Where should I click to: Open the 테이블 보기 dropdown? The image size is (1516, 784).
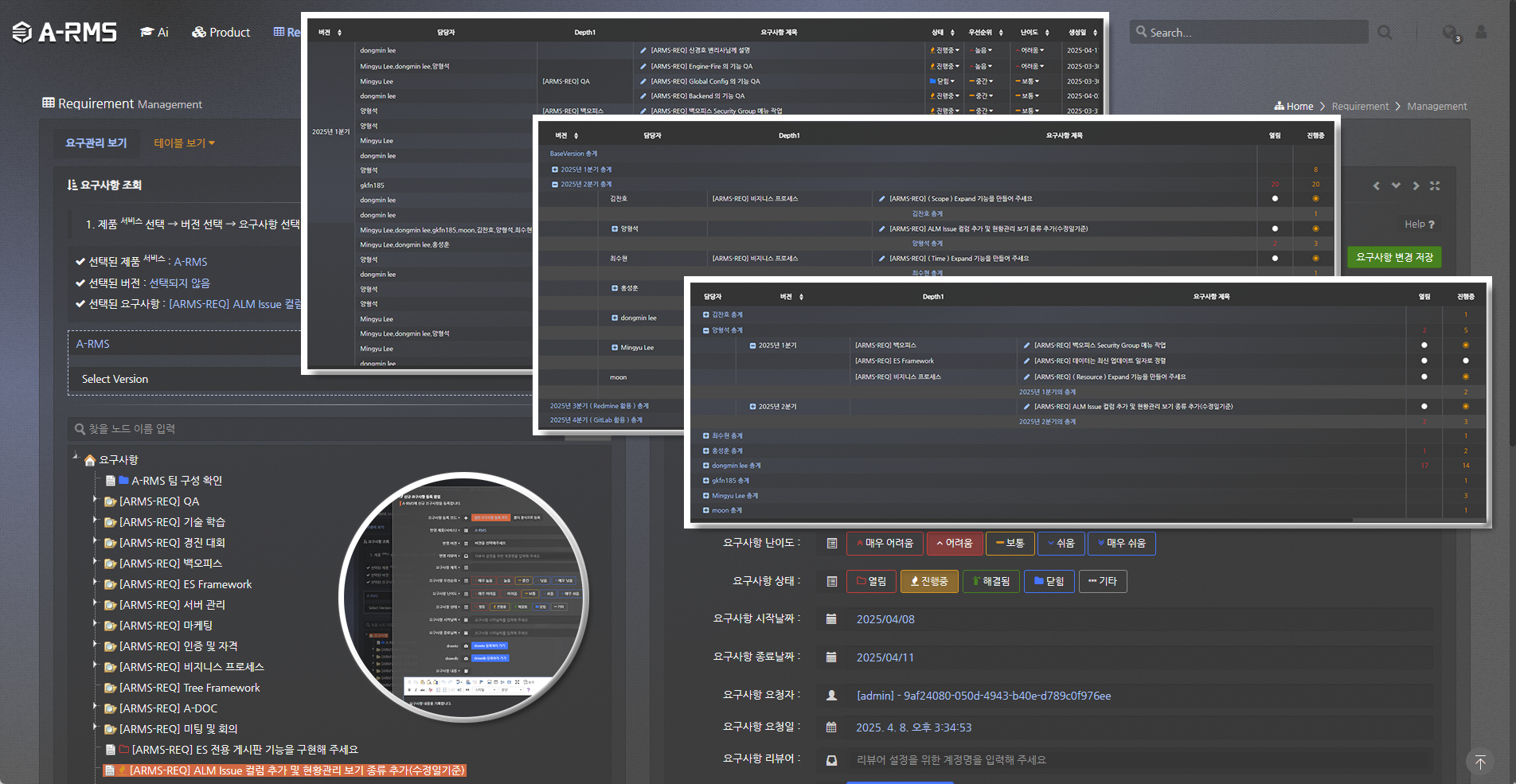(184, 143)
